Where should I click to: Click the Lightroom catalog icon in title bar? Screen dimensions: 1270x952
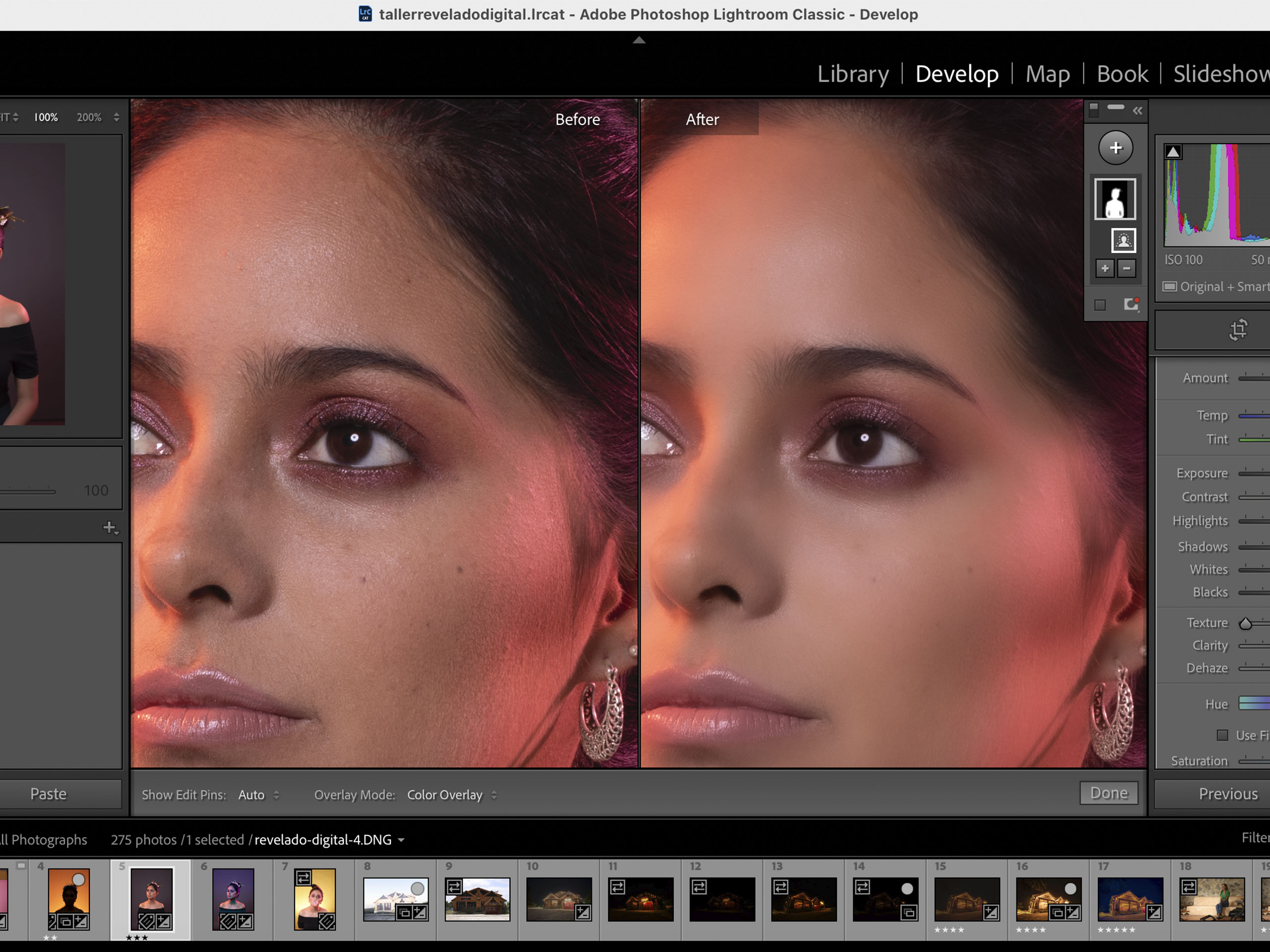[365, 14]
